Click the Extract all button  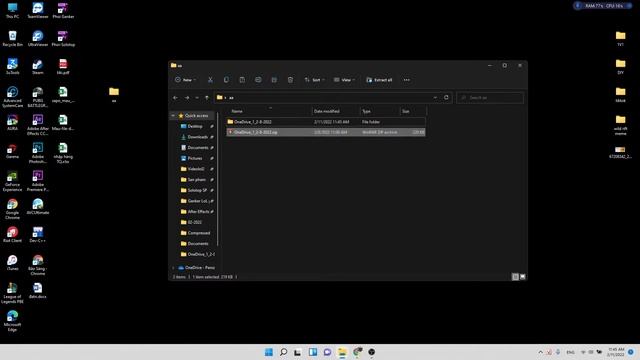click(379, 80)
